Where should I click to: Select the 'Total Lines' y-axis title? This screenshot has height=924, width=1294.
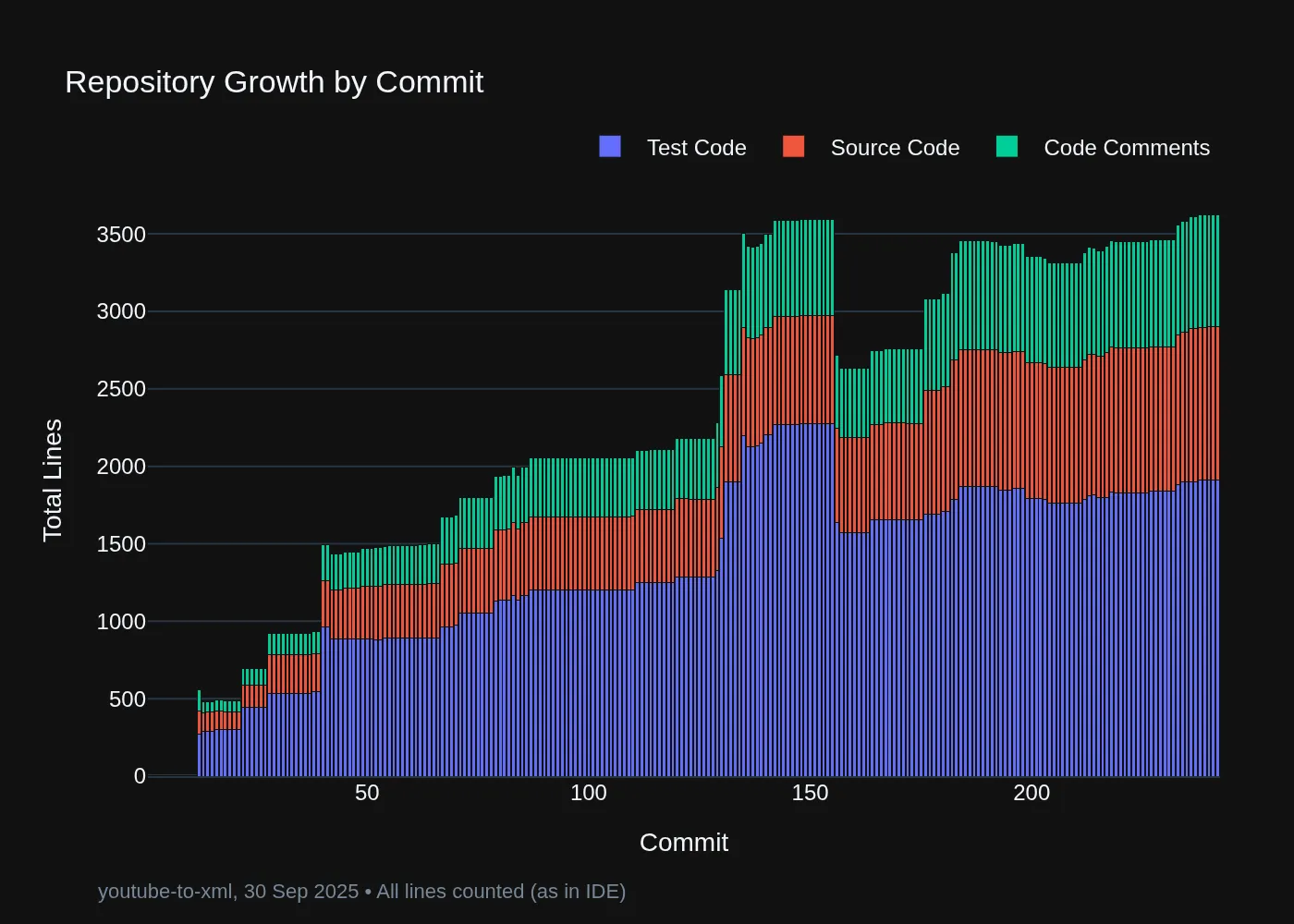(53, 480)
